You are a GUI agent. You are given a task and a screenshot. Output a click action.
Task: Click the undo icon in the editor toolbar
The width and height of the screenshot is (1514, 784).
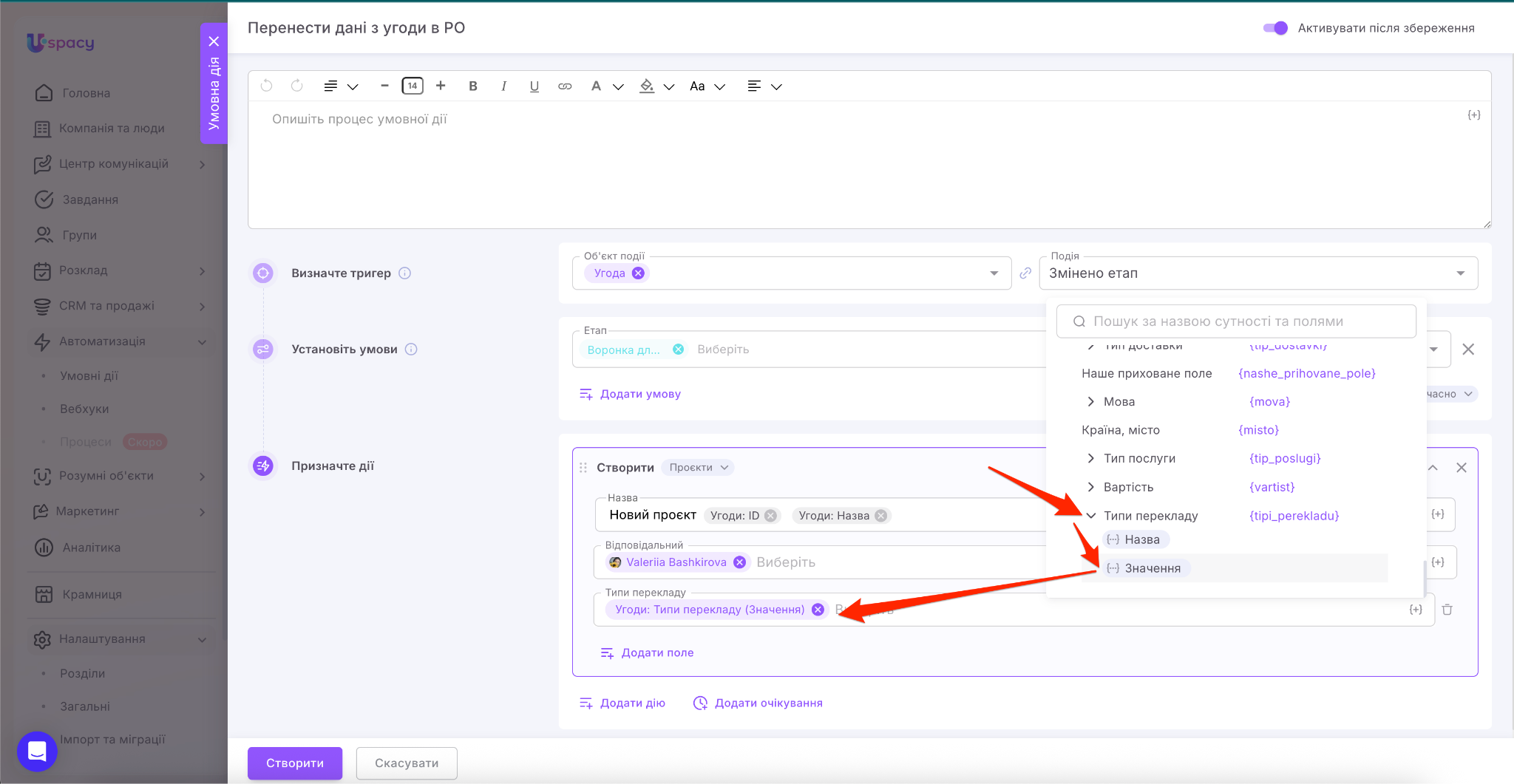[x=267, y=86]
